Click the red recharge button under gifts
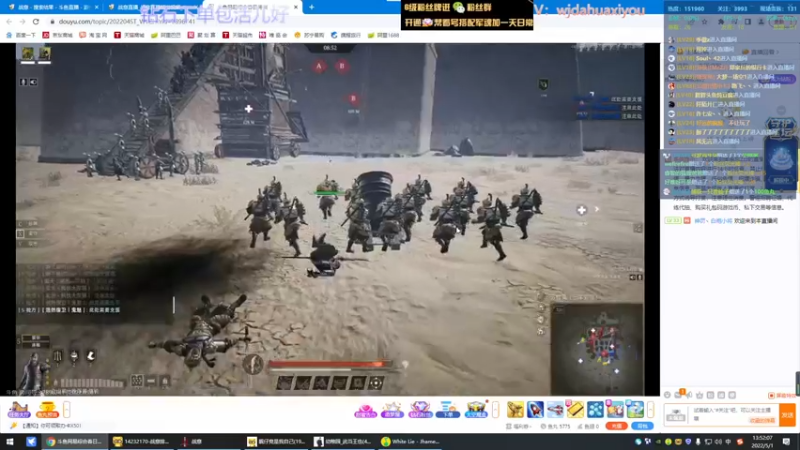 616,426
